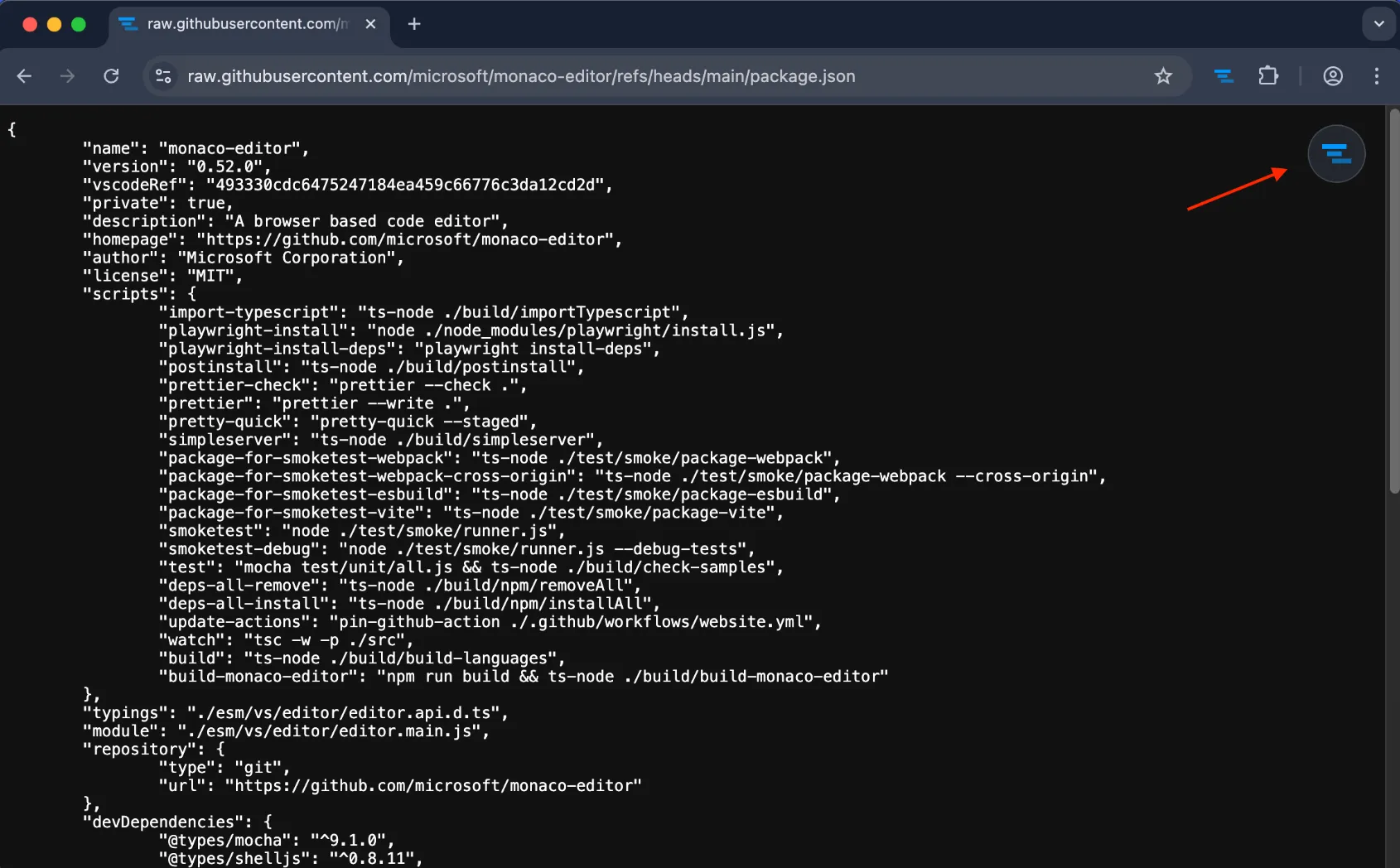Viewport: 1400px width, 868px height.
Task: Reload the package.json page
Action: tap(111, 76)
